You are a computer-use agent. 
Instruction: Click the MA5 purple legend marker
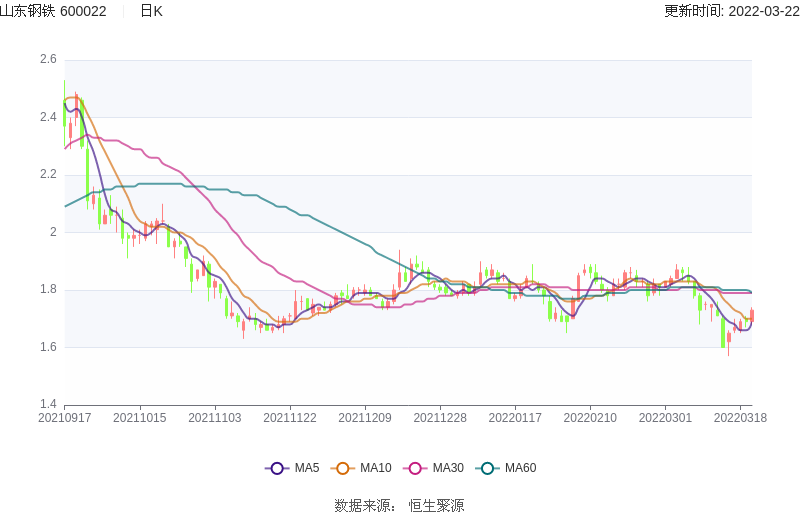click(x=277, y=468)
